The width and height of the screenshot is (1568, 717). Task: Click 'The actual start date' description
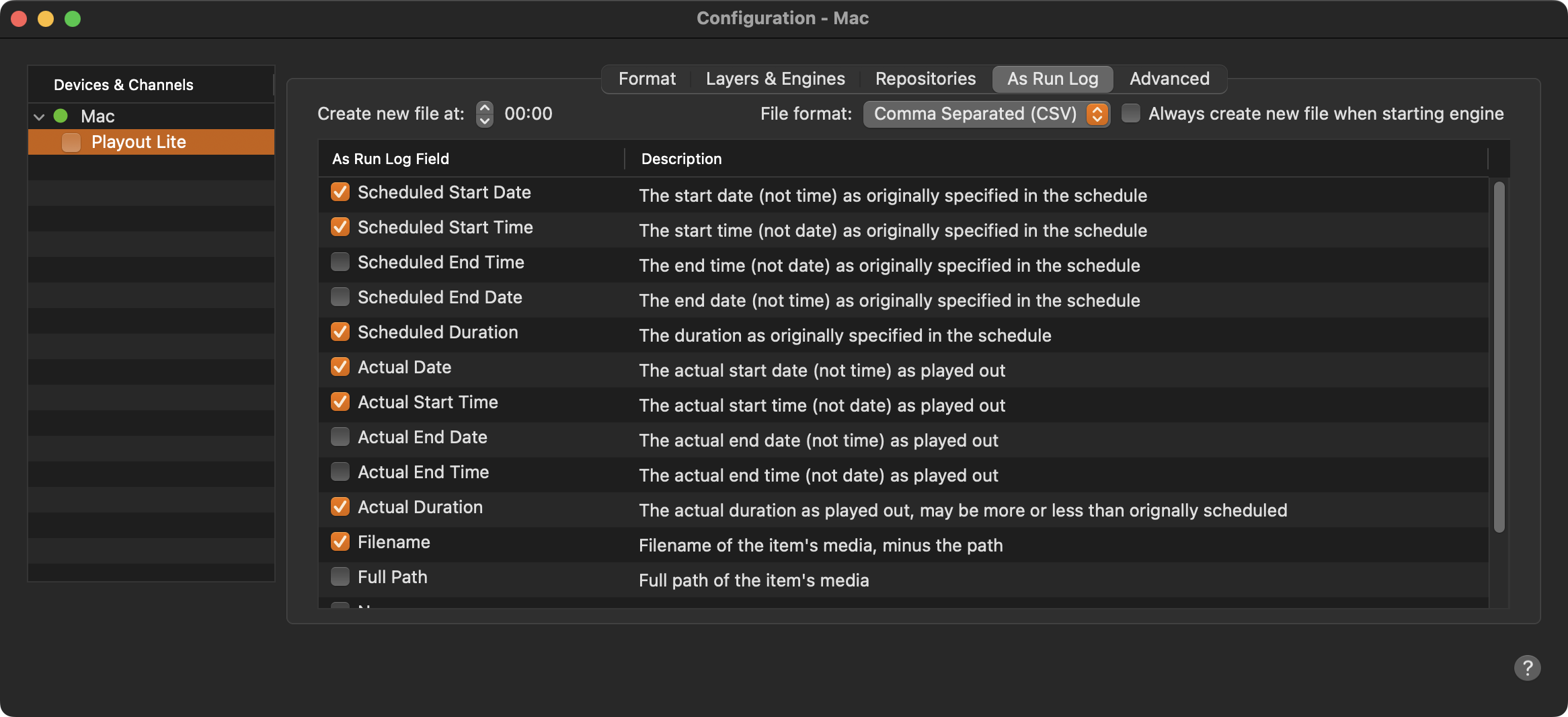click(x=822, y=371)
